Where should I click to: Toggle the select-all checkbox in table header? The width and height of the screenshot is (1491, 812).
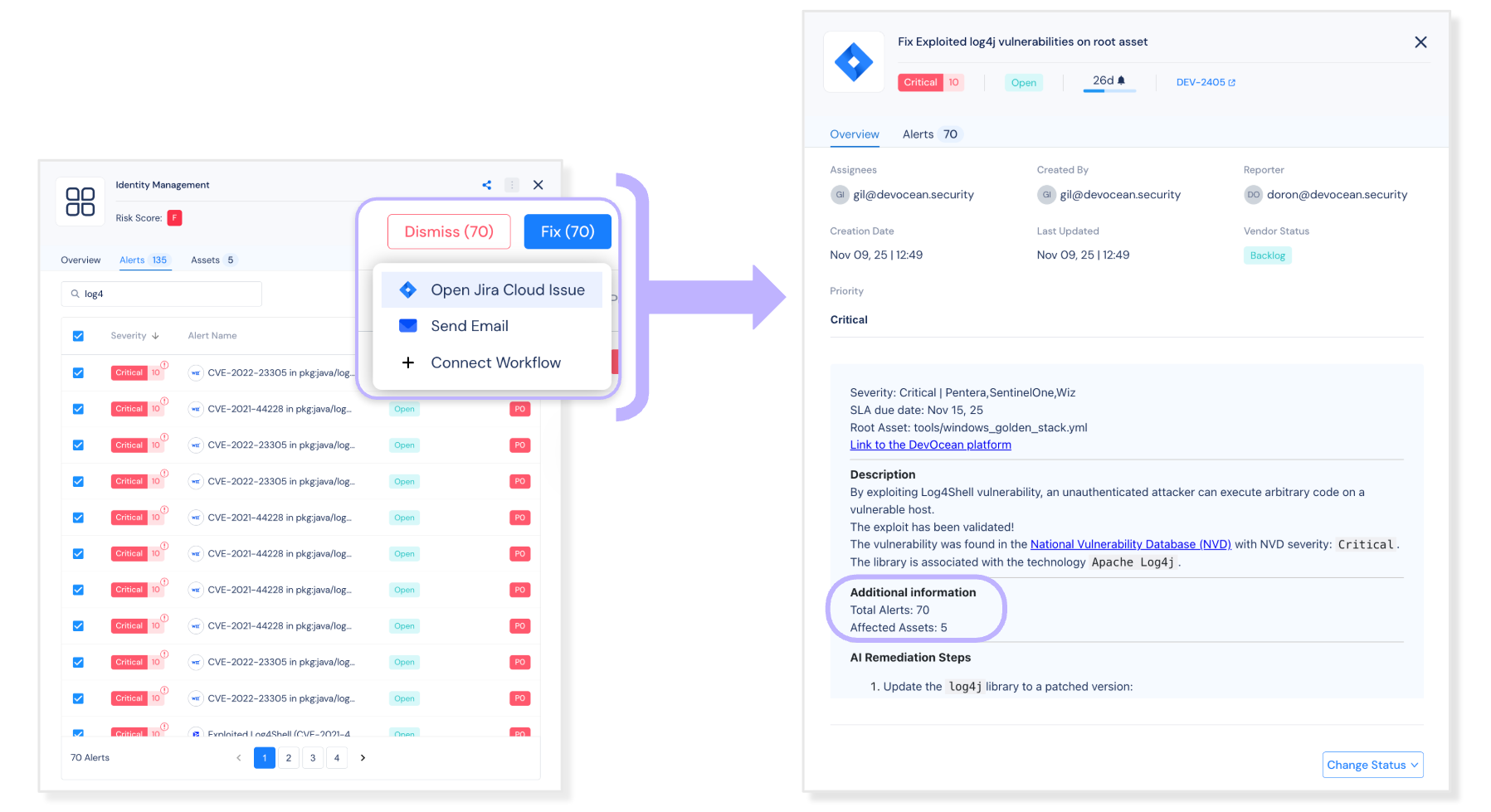78,336
